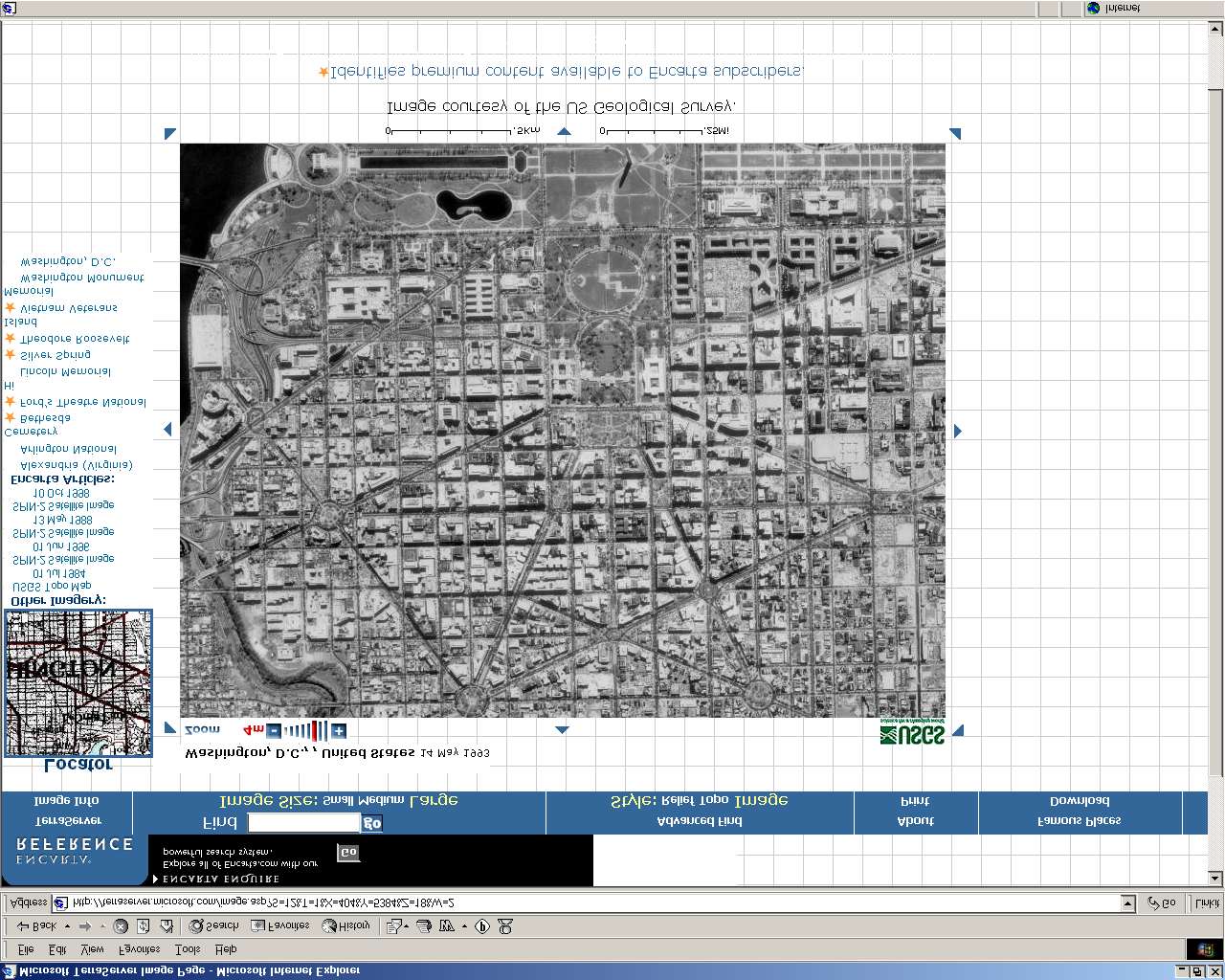
Task: Pan the map using the top-left corner arrow
Action: click(x=170, y=134)
